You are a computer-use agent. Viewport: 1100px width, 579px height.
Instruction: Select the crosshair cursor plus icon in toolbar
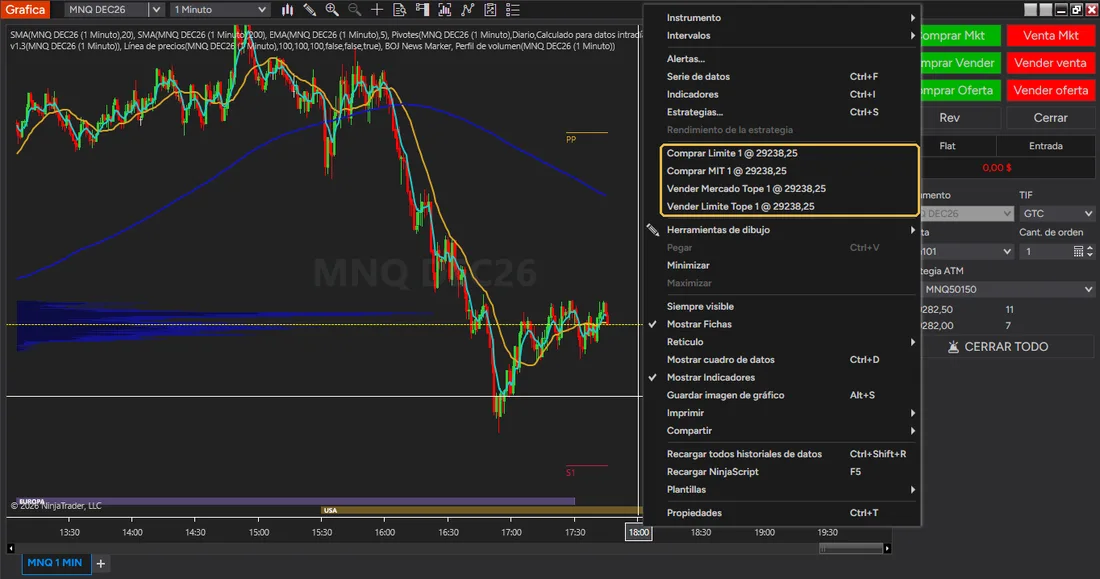coord(377,10)
